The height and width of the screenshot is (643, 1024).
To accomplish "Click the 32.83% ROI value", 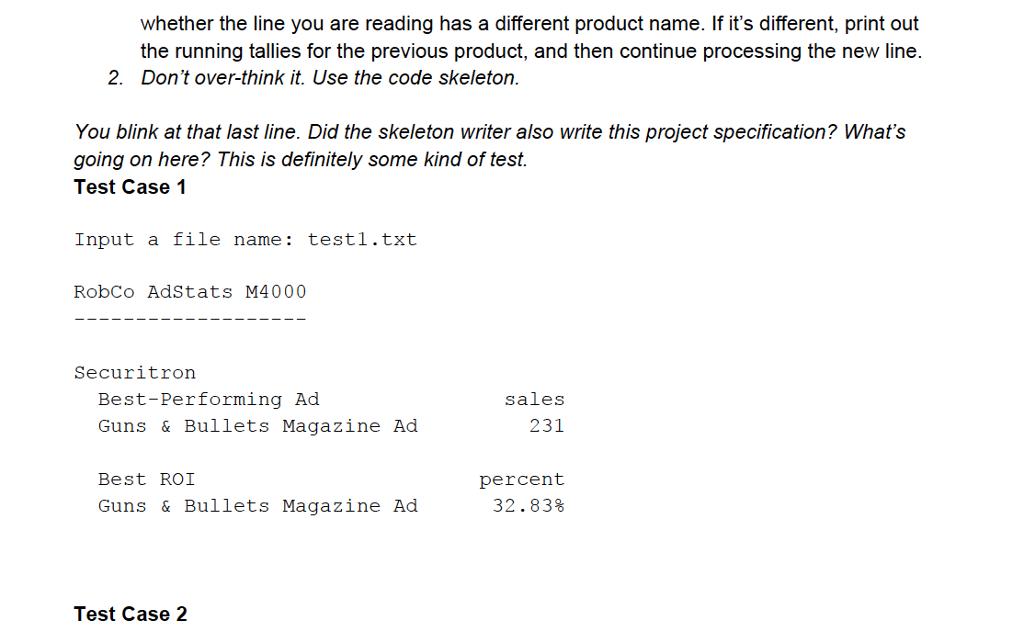I will coord(528,506).
